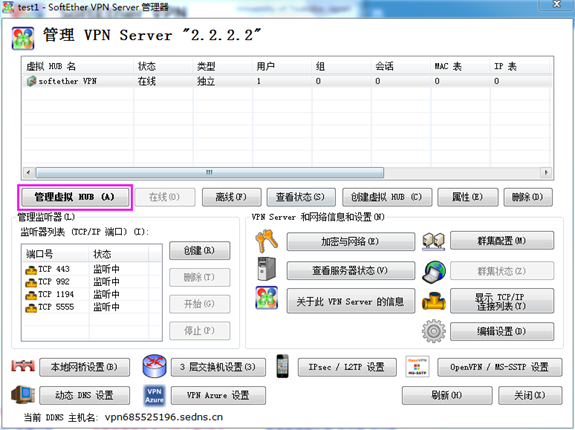
Task: Click the hub list scrollbar right arrow
Action: click(x=546, y=172)
